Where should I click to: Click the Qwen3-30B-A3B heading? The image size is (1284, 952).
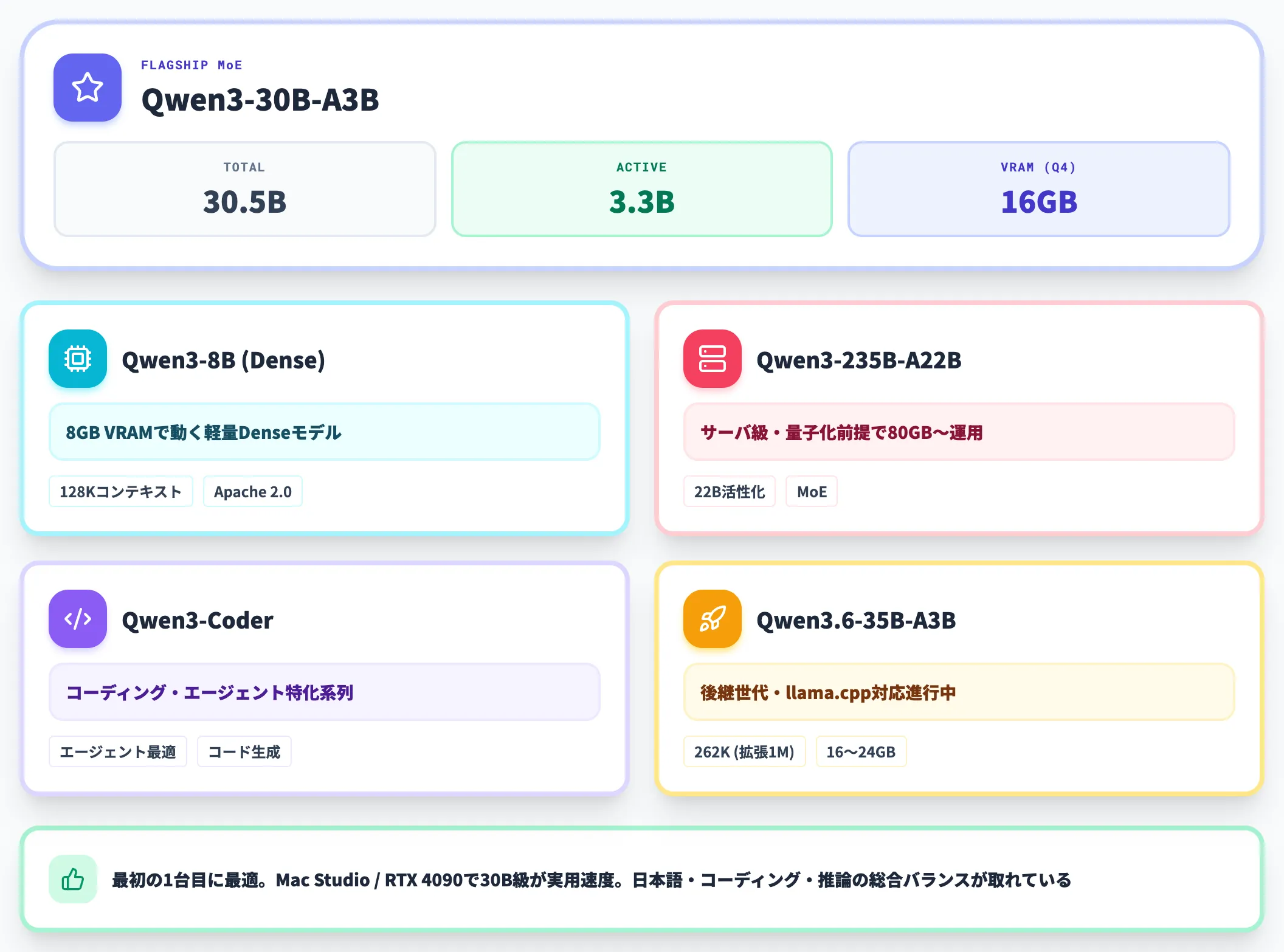[260, 100]
